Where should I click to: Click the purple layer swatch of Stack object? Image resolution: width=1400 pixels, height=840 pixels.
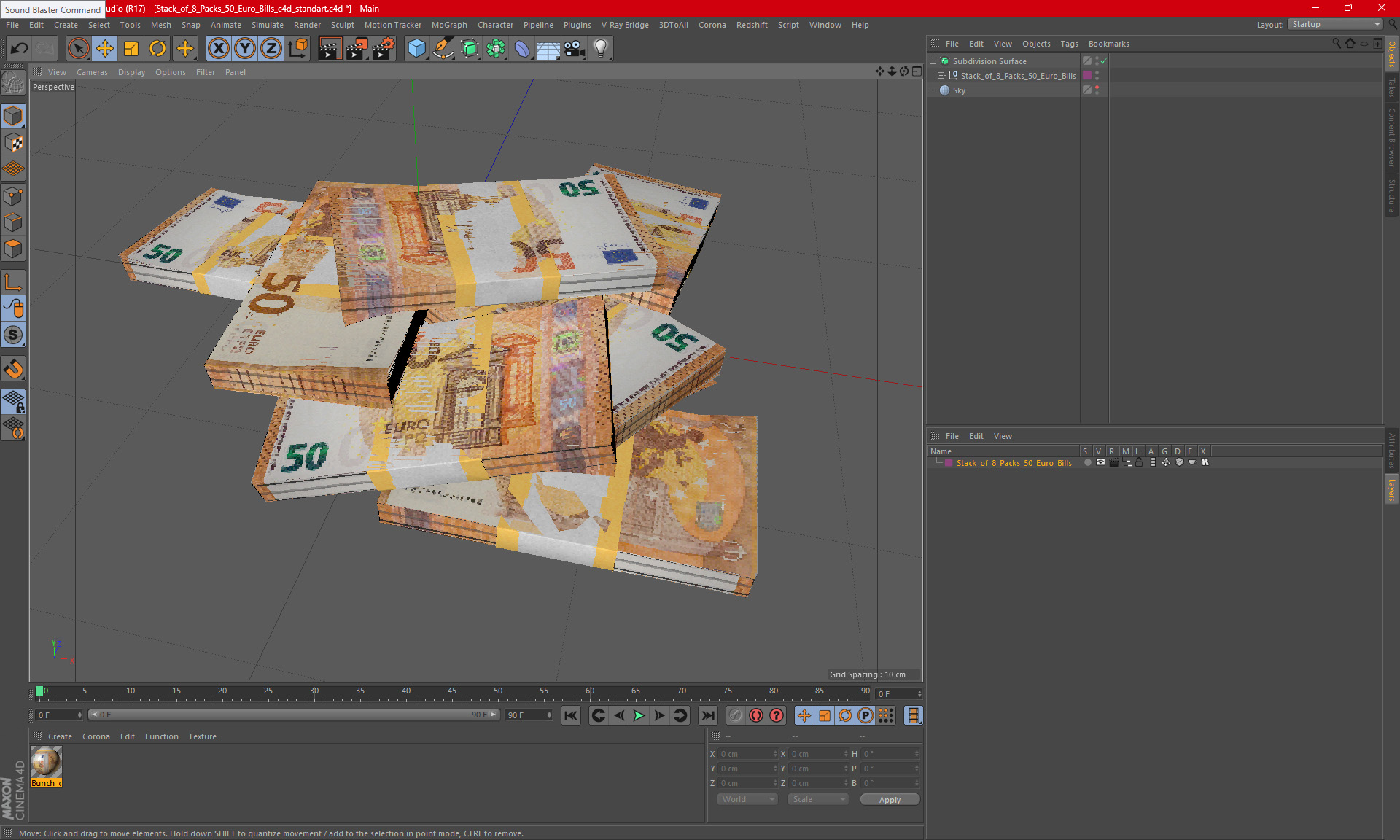(x=1087, y=75)
